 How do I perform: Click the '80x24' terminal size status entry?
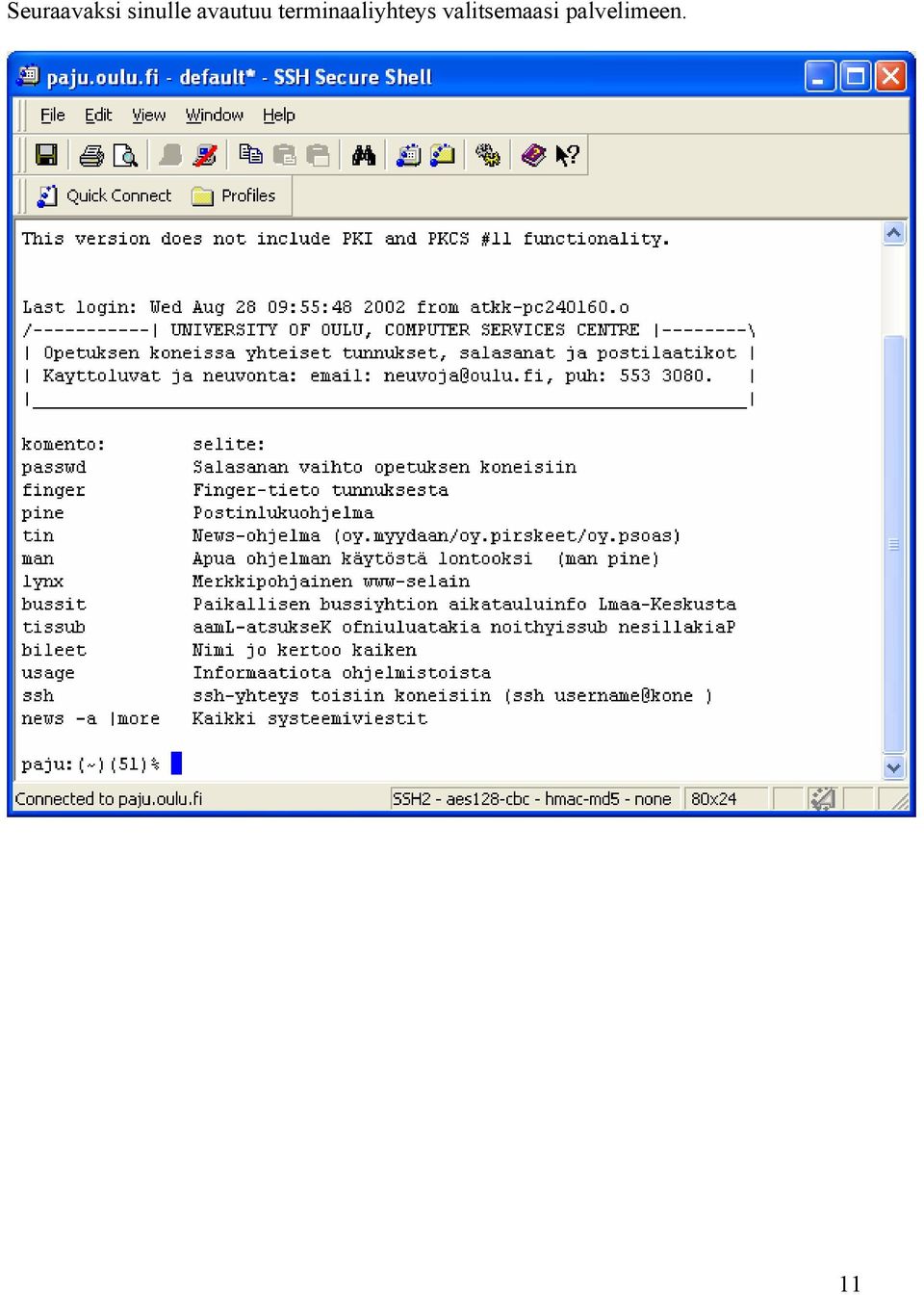(x=713, y=799)
